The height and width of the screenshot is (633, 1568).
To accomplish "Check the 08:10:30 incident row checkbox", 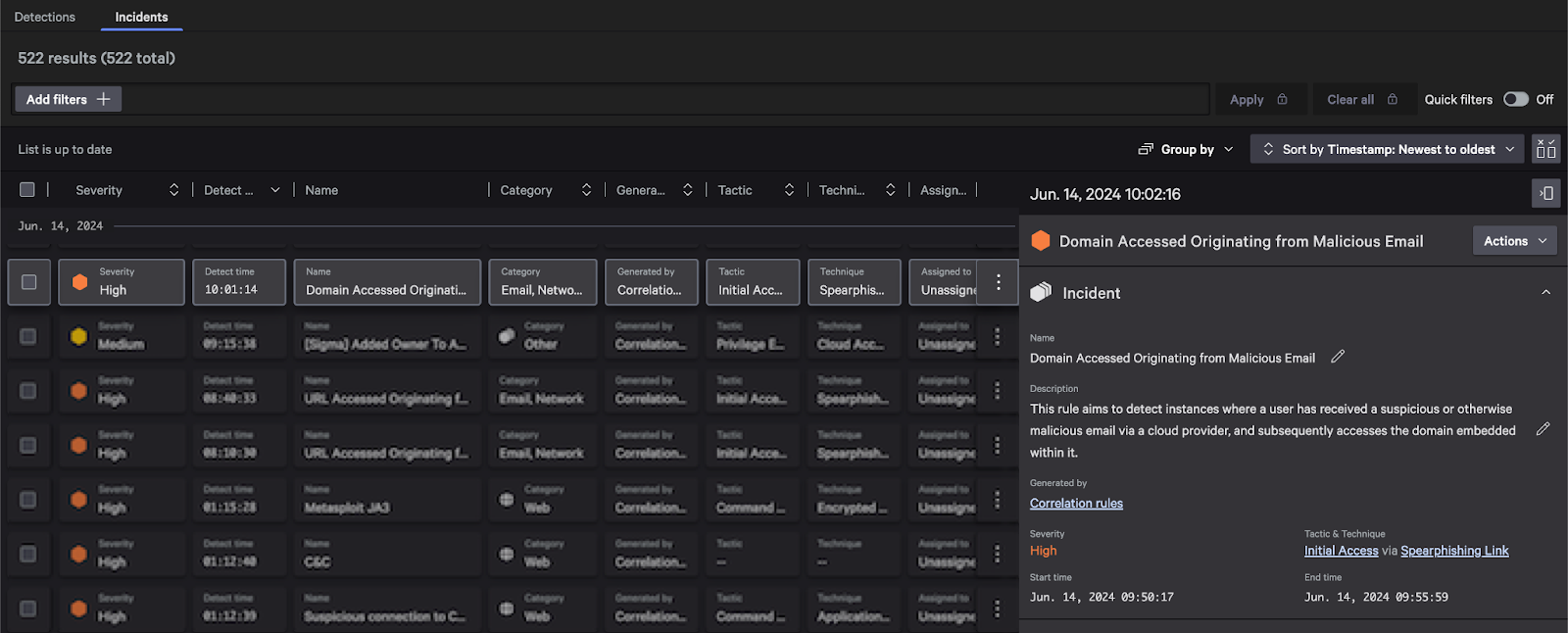I will tap(28, 445).
